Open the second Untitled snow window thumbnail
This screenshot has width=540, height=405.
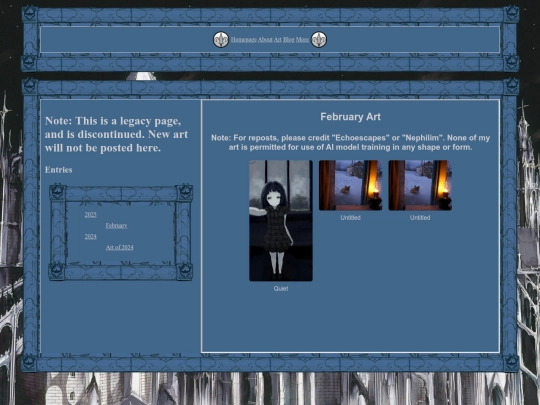point(420,185)
